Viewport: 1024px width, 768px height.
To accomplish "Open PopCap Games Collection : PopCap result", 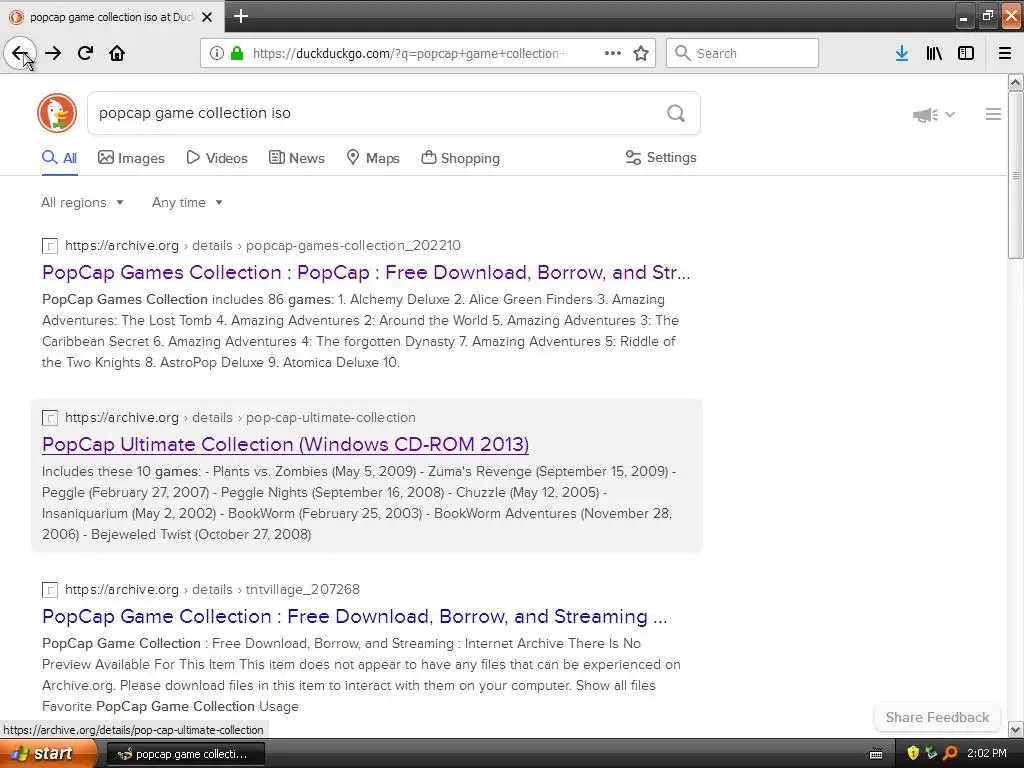I will [366, 272].
